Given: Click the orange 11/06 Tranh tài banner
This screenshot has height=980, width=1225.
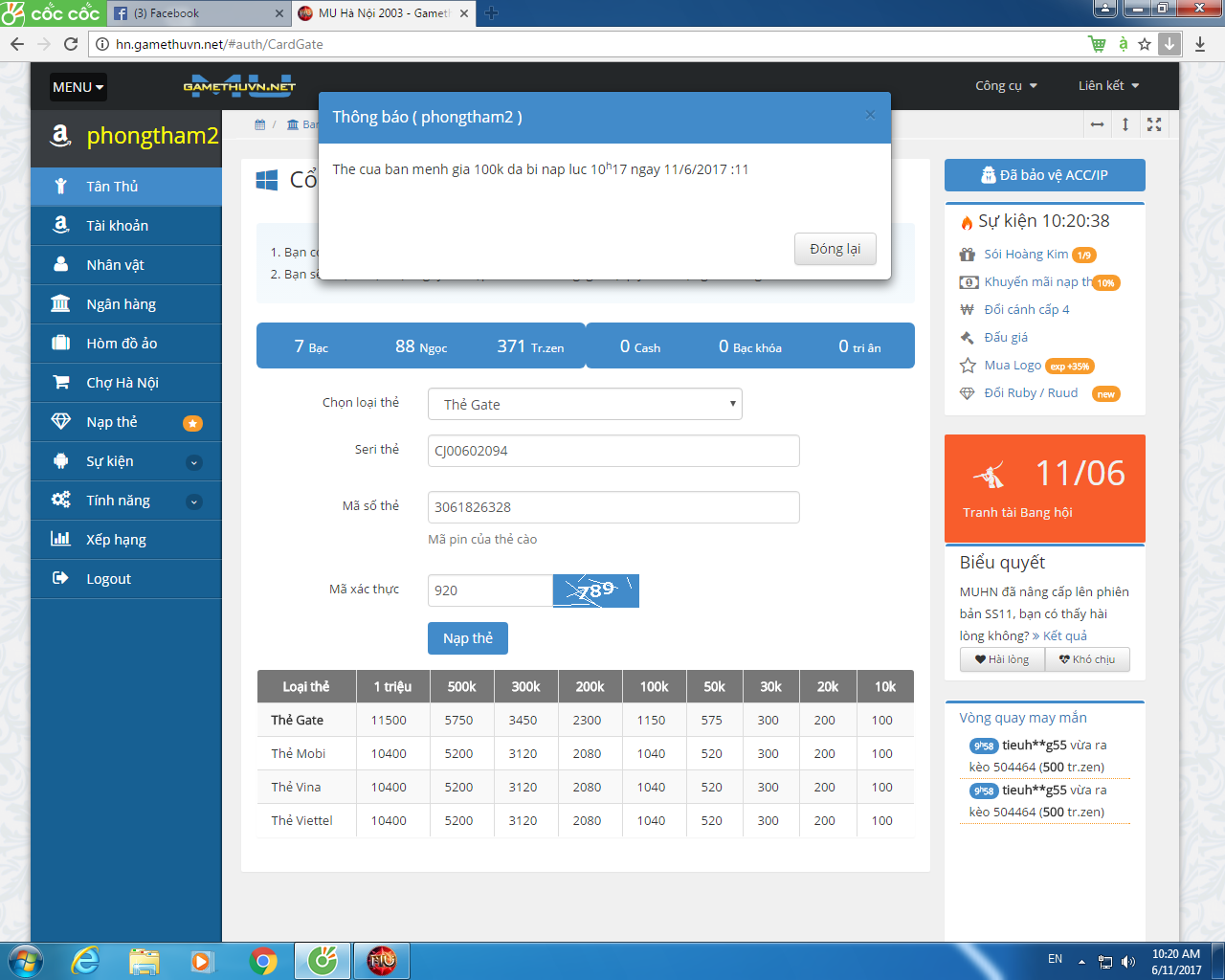Looking at the screenshot, I should point(1044,488).
